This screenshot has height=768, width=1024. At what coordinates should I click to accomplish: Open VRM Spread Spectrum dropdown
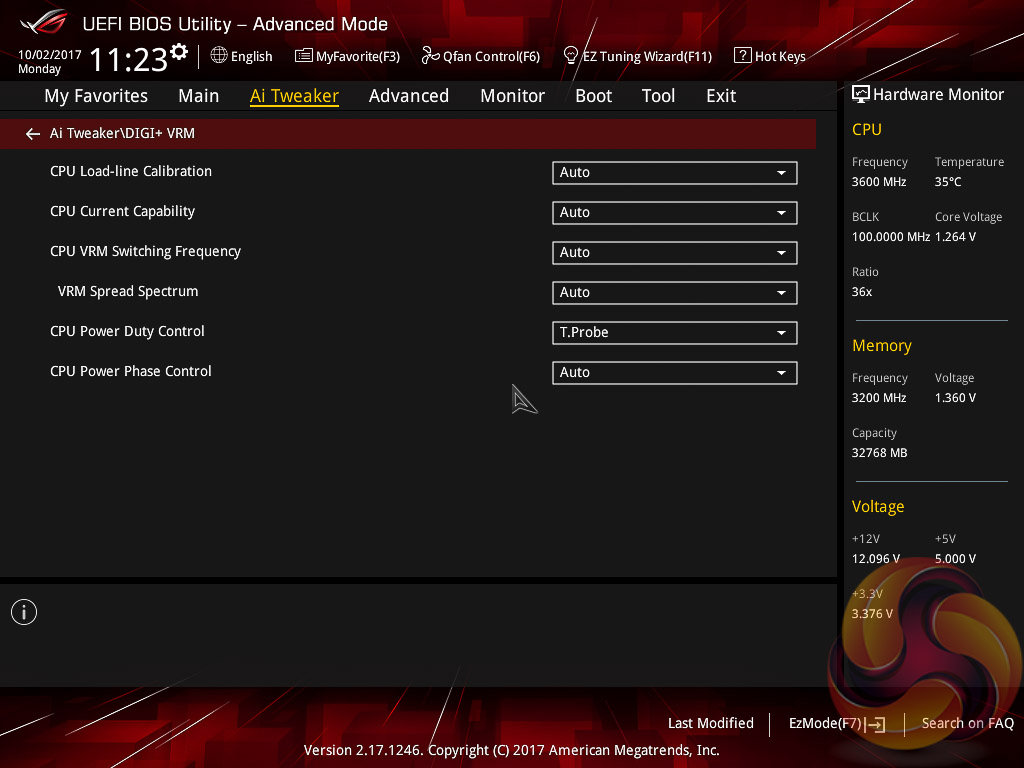coord(675,293)
